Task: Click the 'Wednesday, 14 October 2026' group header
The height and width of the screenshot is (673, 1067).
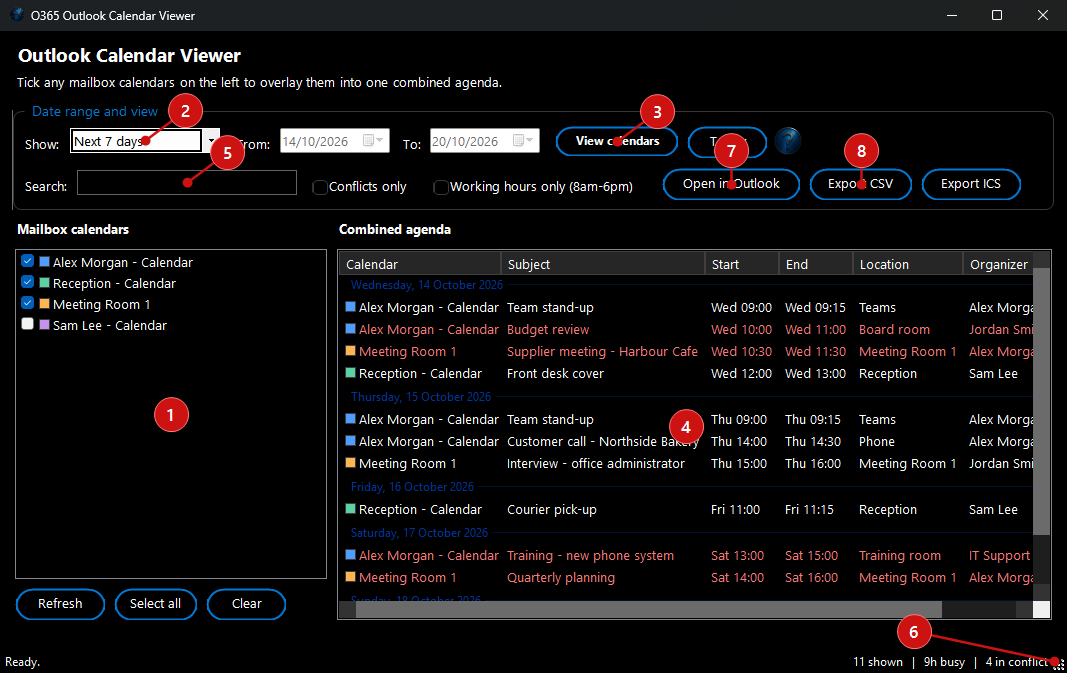Action: coord(427,284)
